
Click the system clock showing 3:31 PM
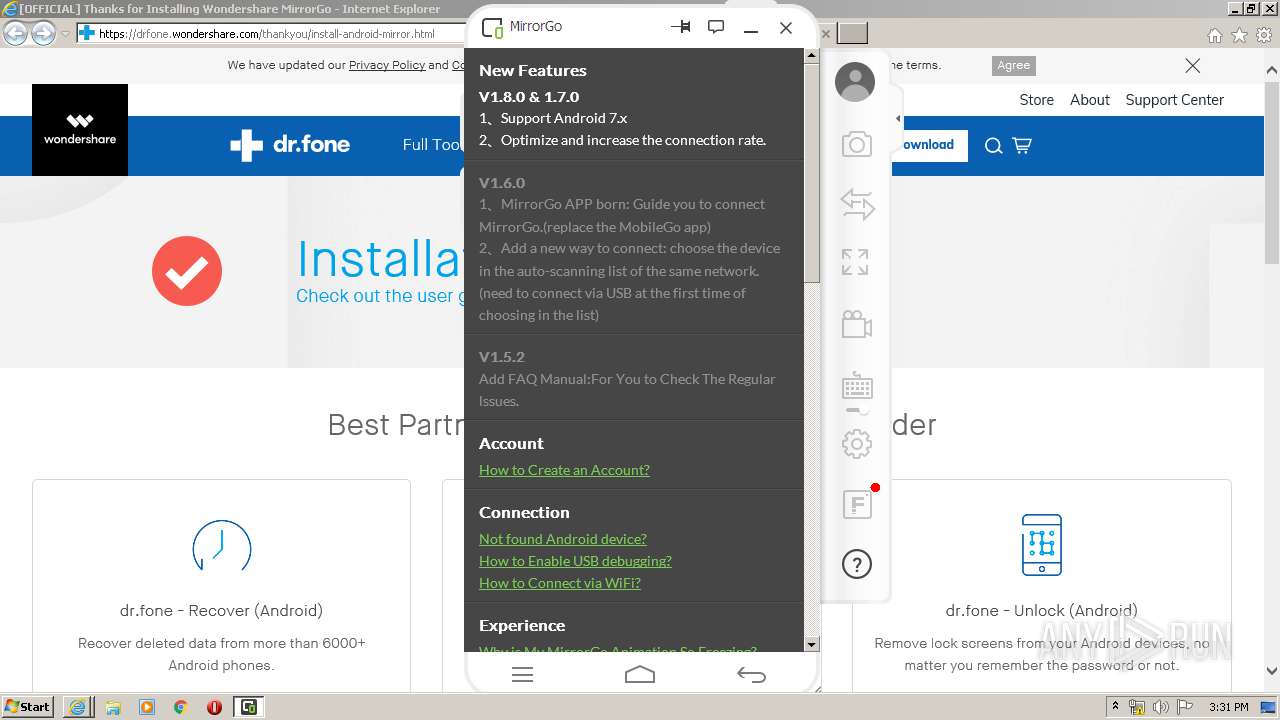click(1228, 707)
